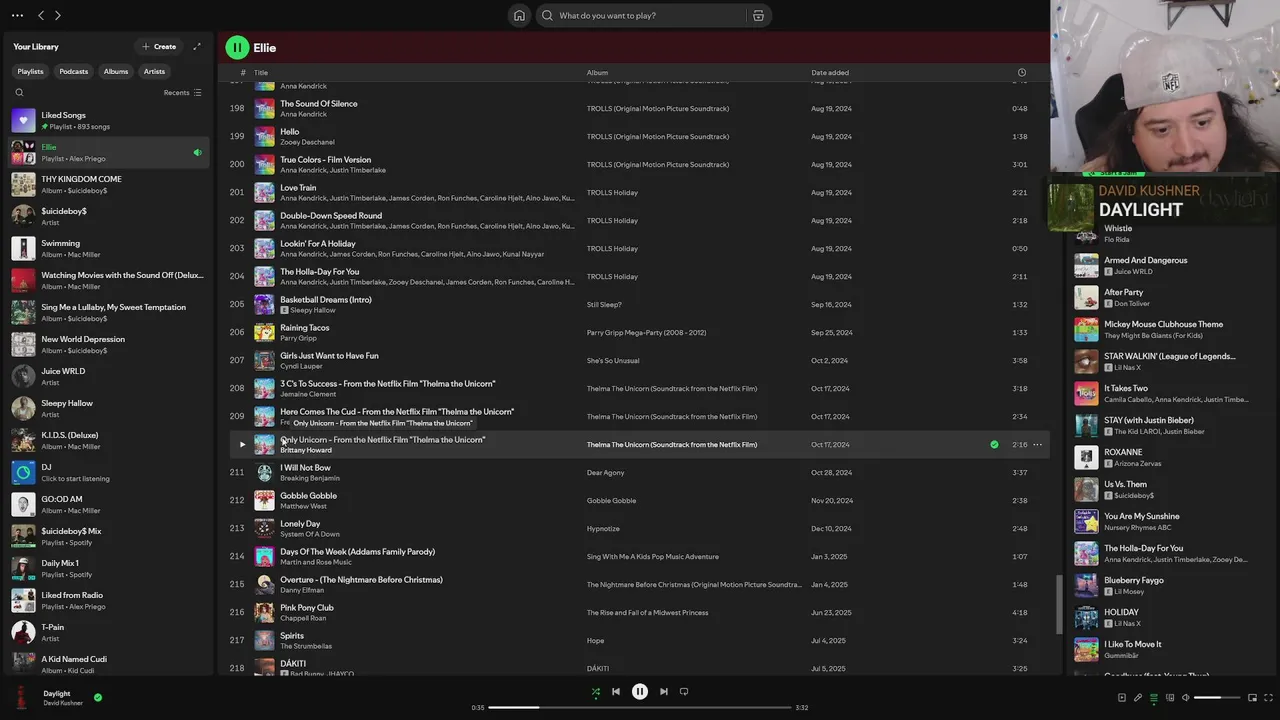
Task: Adjust the volume slider
Action: (x=1217, y=697)
